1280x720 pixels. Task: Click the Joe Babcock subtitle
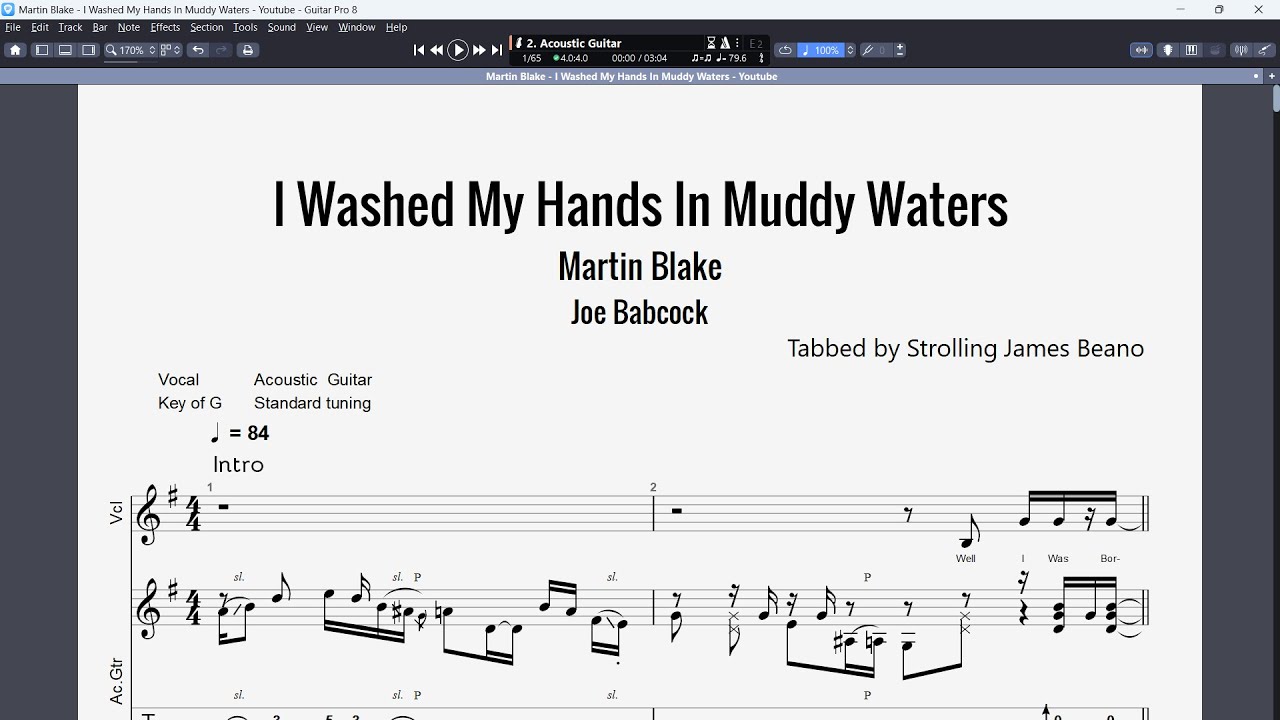pos(640,312)
